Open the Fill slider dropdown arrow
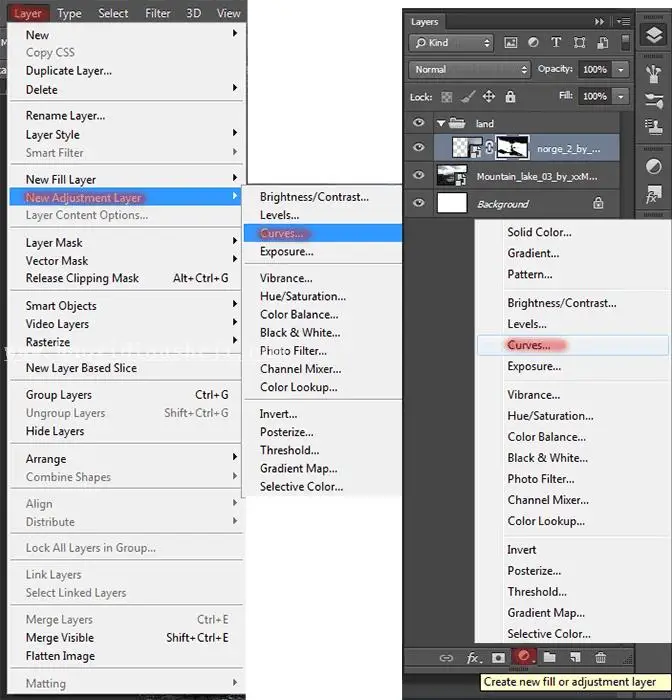672x700 pixels. (621, 96)
